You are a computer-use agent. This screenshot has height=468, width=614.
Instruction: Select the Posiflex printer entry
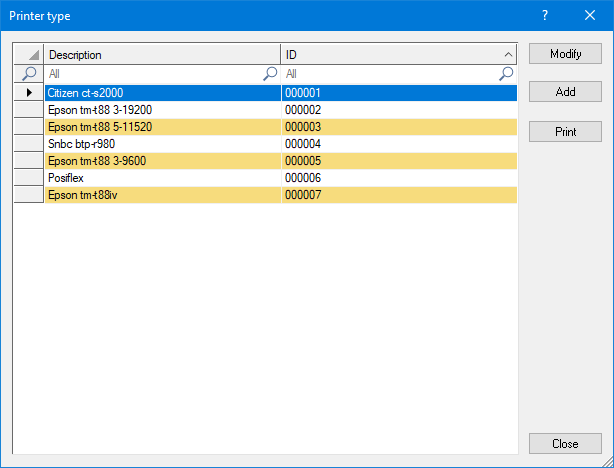tap(162, 177)
